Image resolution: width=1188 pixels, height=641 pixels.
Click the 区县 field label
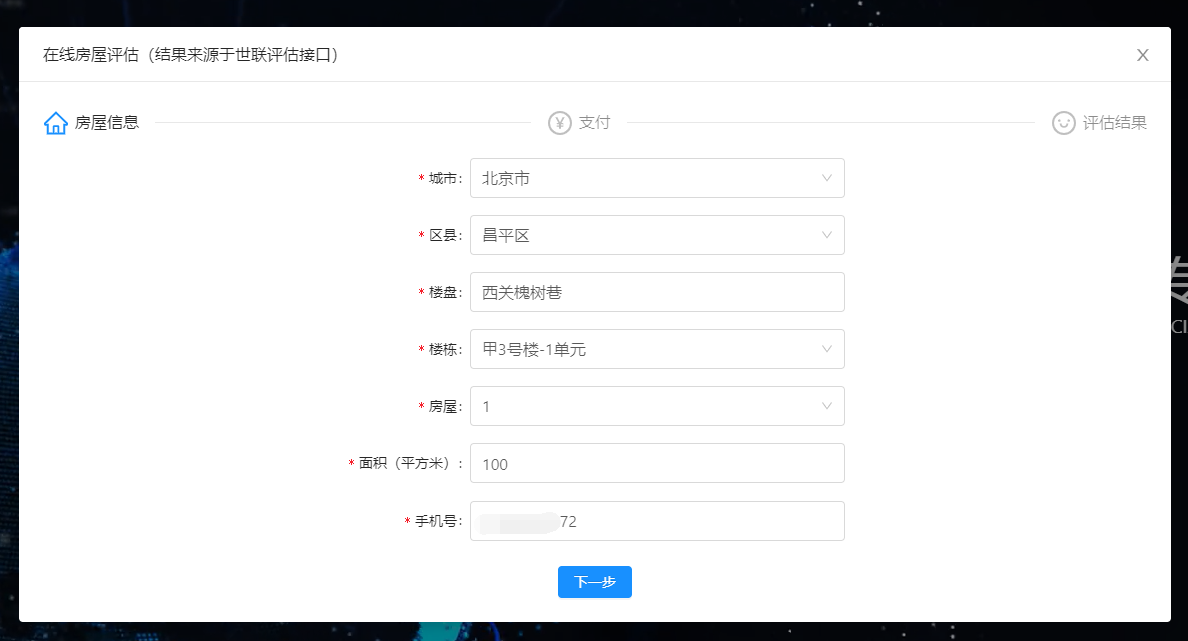445,235
